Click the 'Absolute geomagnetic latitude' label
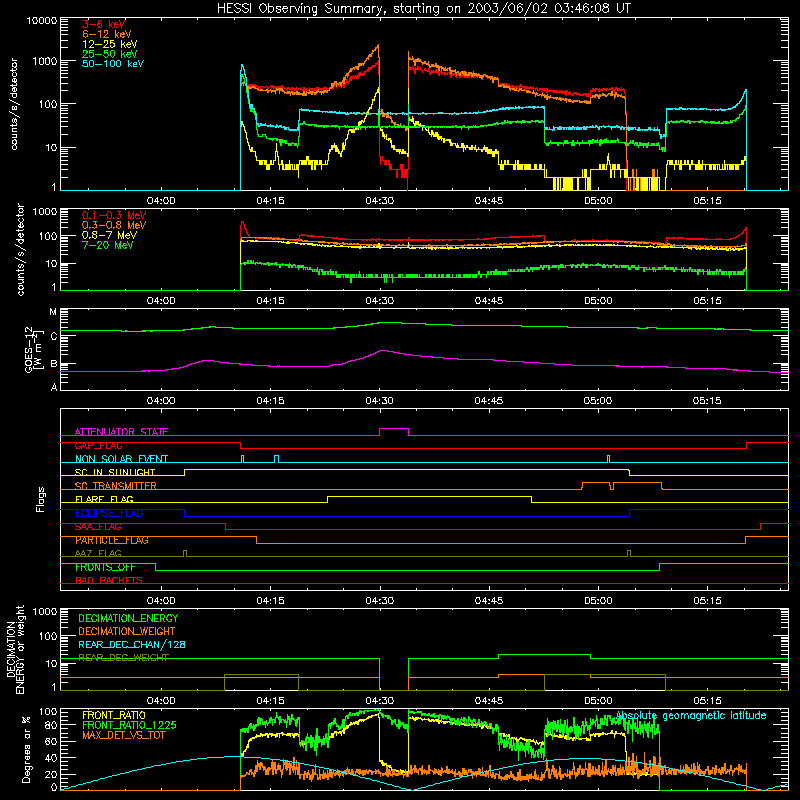This screenshot has width=800, height=800. coord(691,716)
